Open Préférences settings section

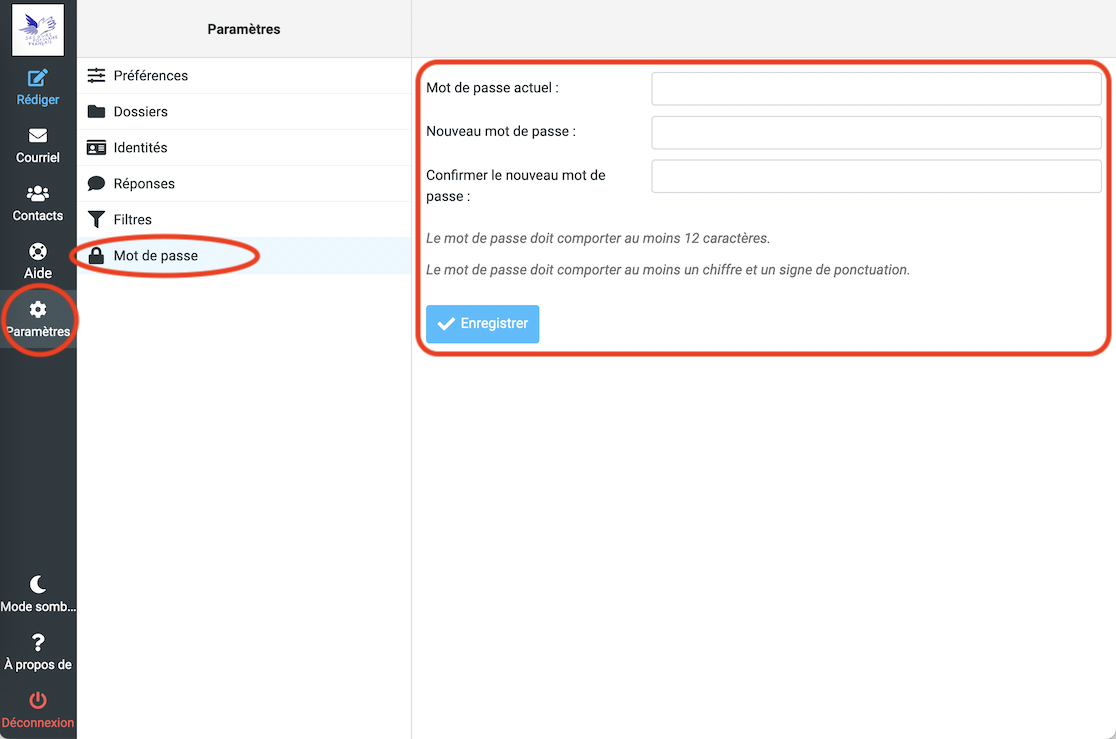(150, 76)
